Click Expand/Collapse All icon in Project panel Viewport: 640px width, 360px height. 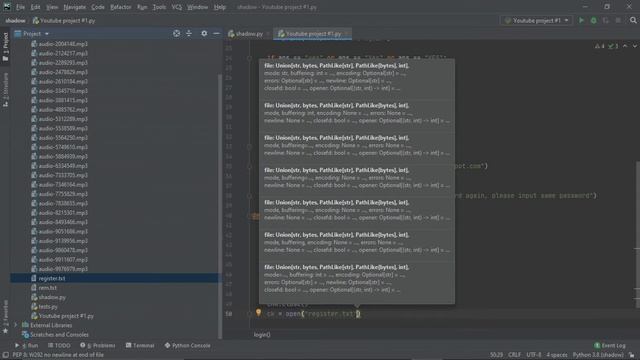click(189, 33)
